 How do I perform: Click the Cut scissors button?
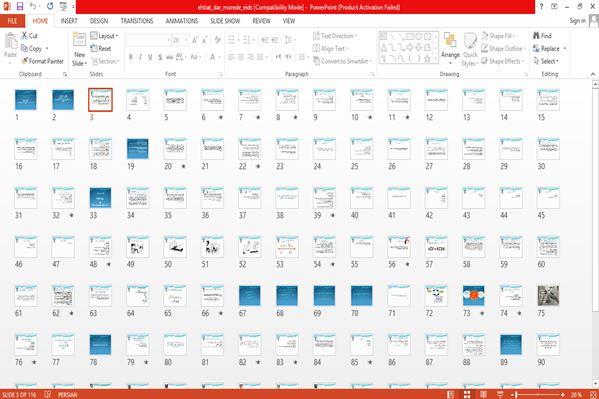tap(29, 36)
